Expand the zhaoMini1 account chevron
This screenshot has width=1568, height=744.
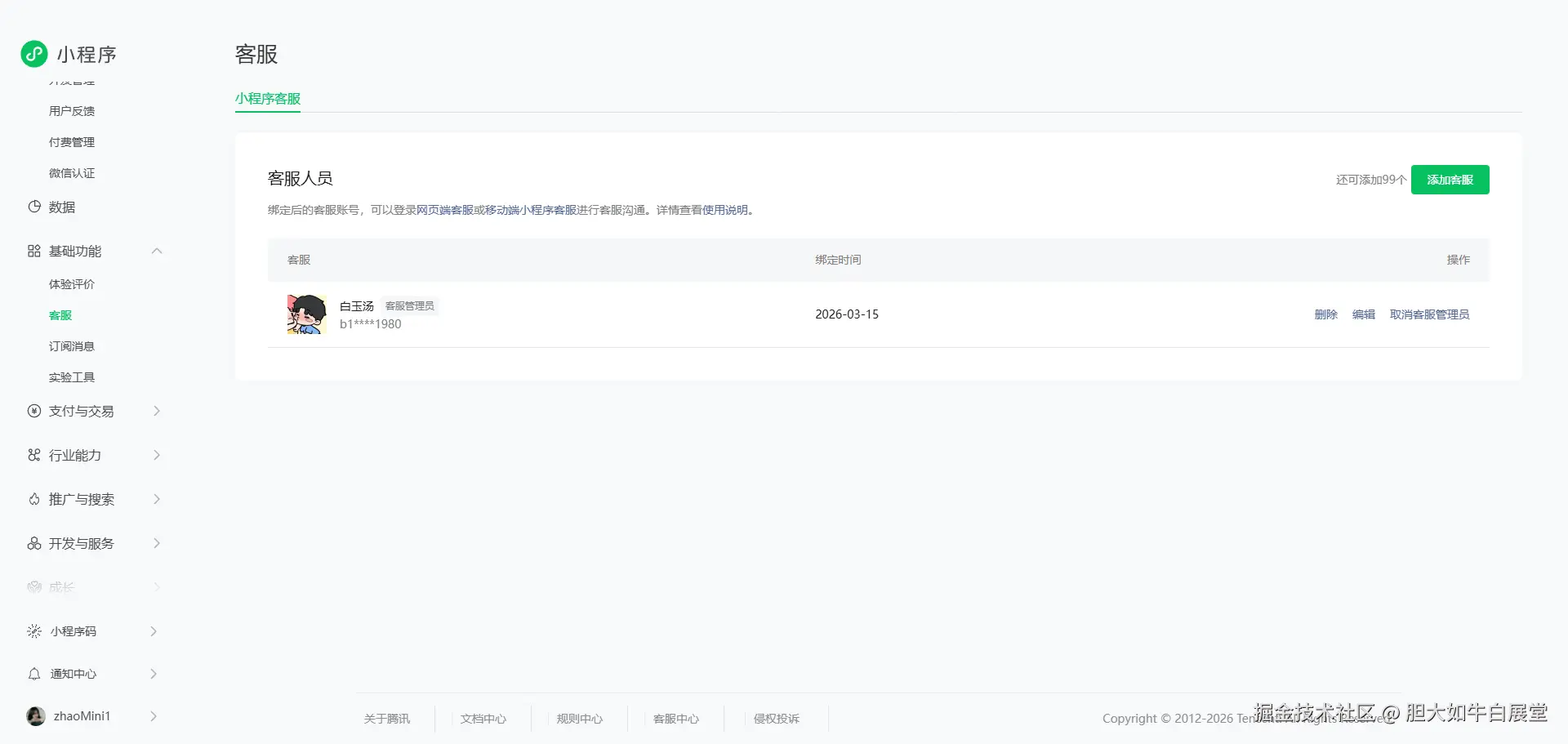pos(154,716)
